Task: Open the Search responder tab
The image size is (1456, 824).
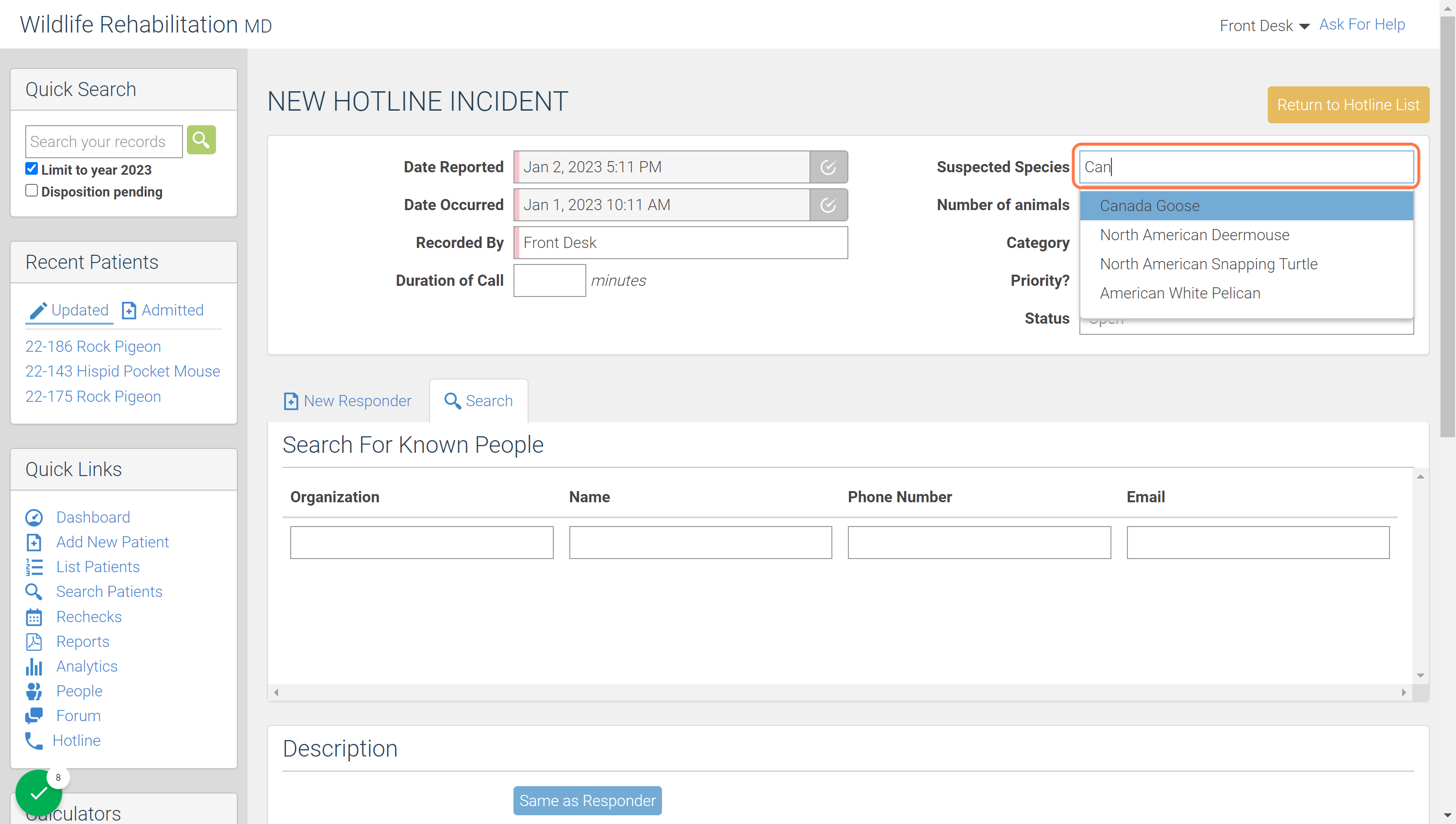Action: pyautogui.click(x=479, y=401)
